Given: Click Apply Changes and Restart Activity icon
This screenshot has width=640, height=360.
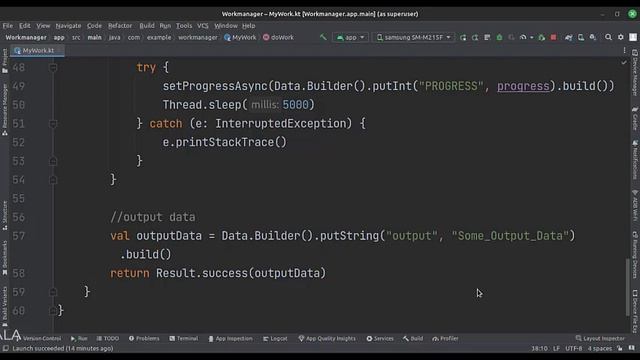Looking at the screenshot, I should coord(475,37).
